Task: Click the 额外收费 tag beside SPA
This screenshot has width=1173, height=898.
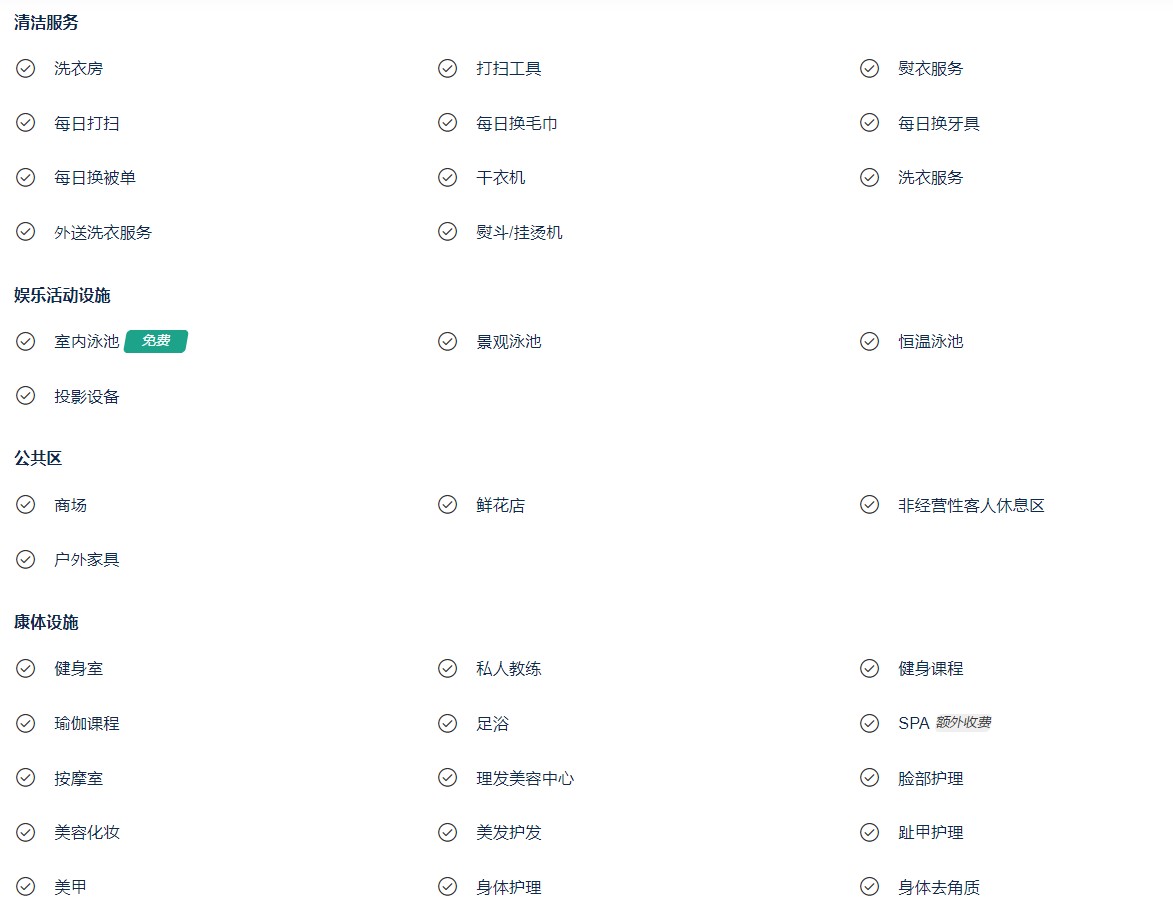Action: (x=963, y=722)
